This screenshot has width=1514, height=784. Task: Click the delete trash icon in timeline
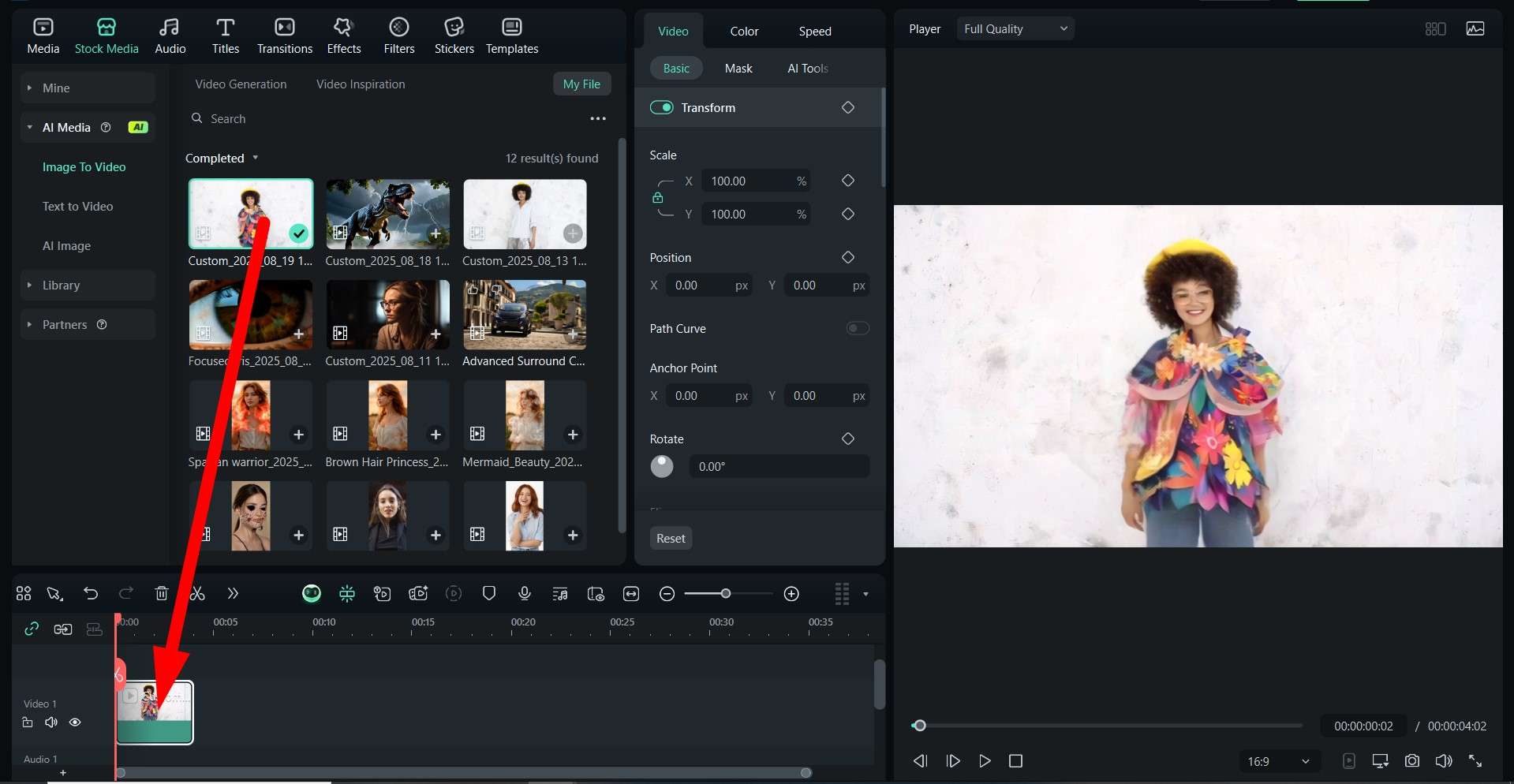162,594
